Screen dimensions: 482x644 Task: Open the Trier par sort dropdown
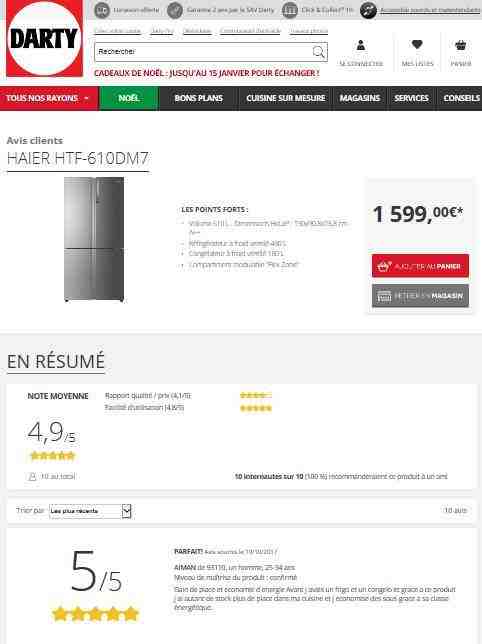coord(90,511)
